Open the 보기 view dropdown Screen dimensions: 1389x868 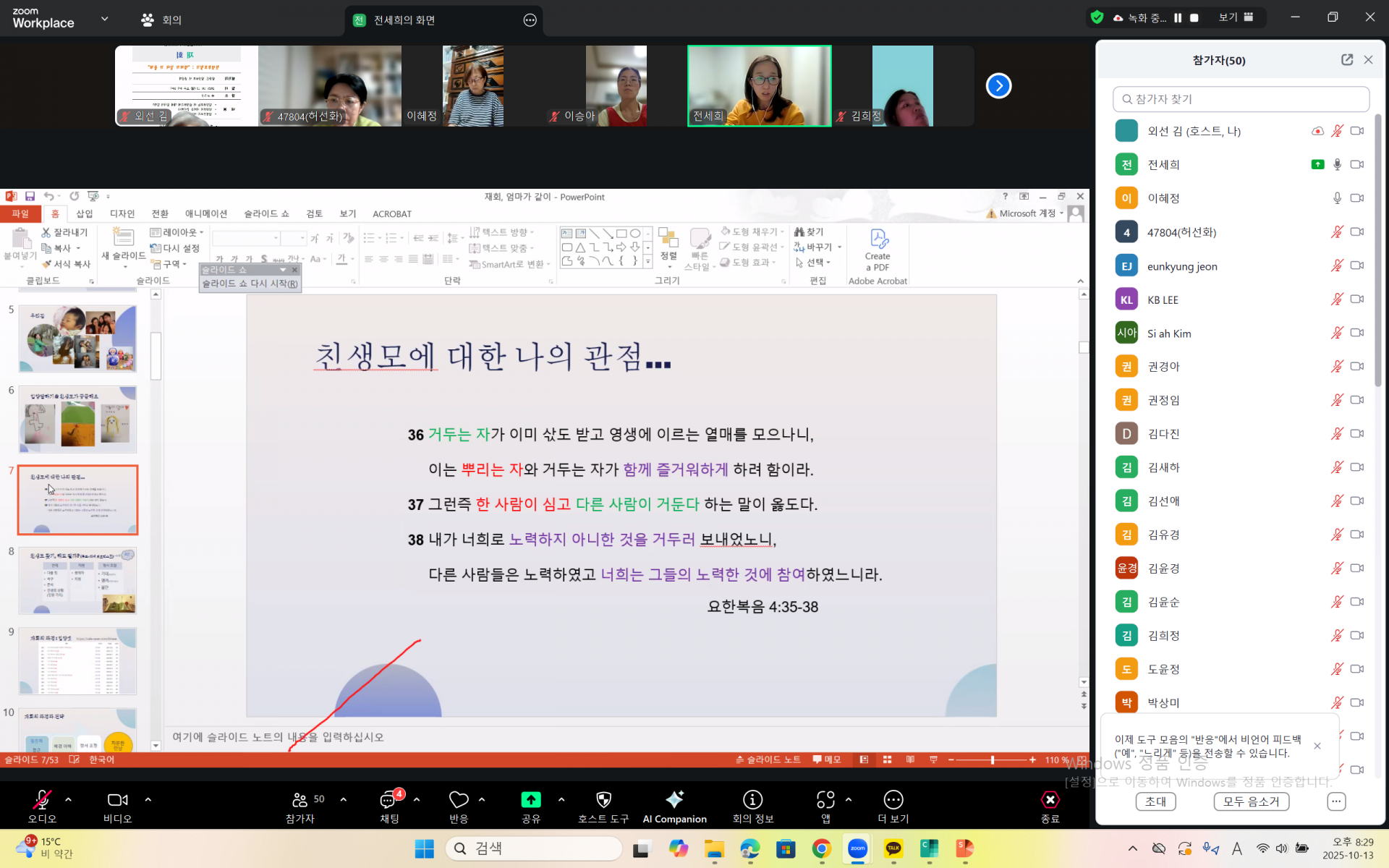[x=1236, y=17]
